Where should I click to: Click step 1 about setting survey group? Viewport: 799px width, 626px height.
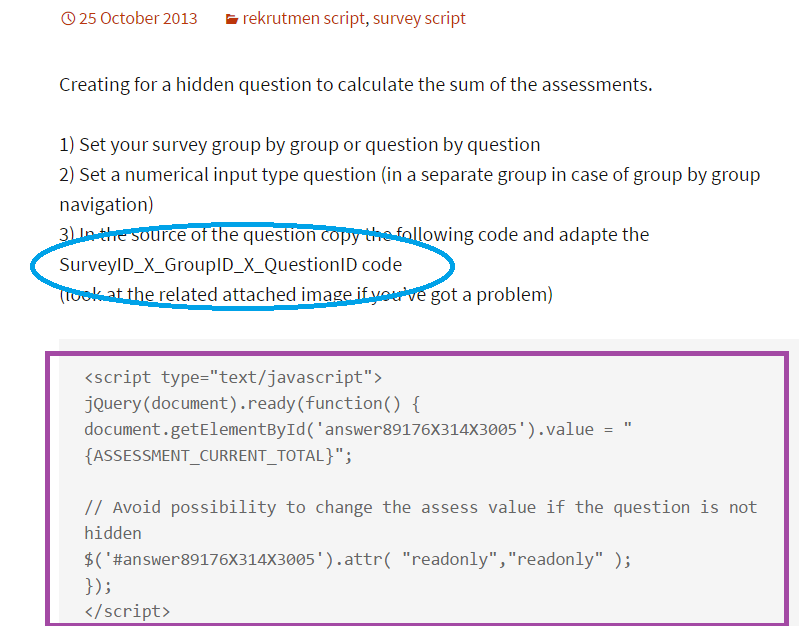pyautogui.click(x=299, y=144)
